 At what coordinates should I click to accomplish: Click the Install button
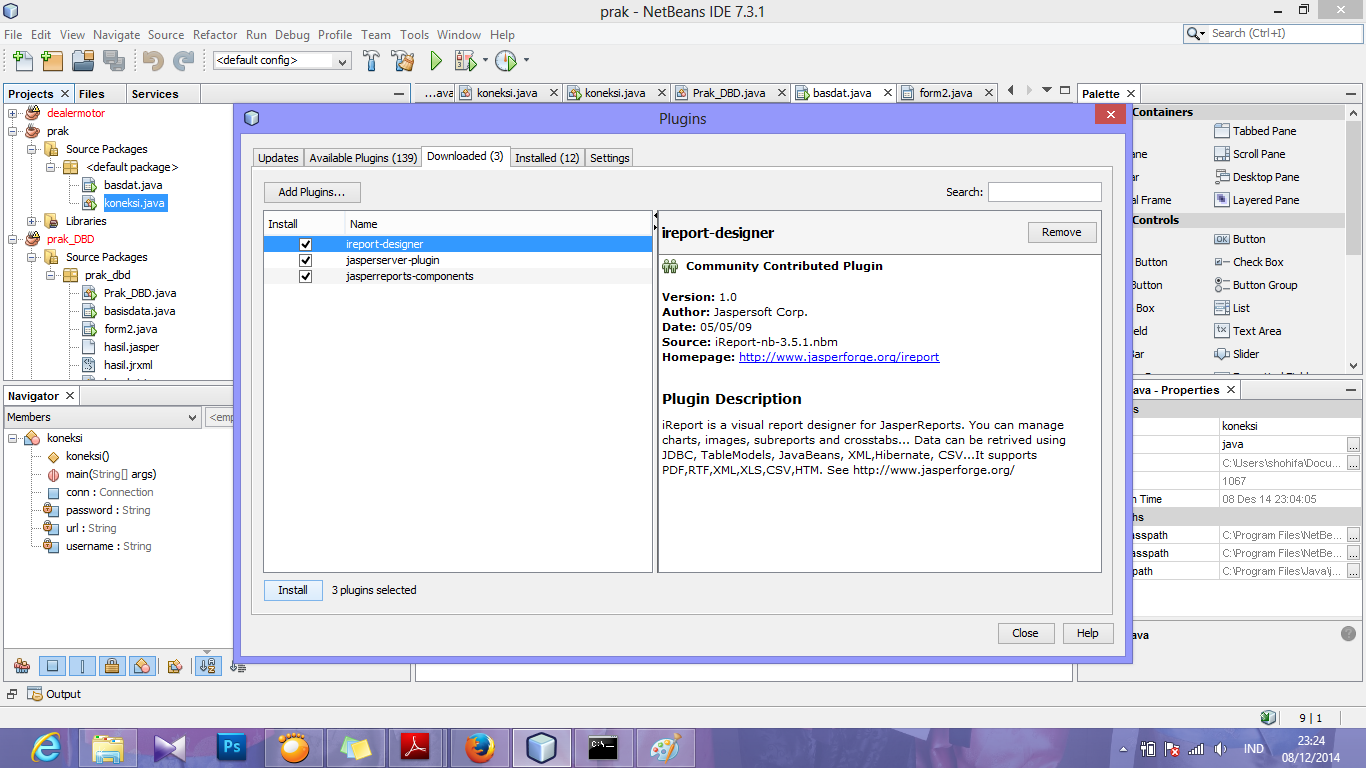[x=293, y=590]
